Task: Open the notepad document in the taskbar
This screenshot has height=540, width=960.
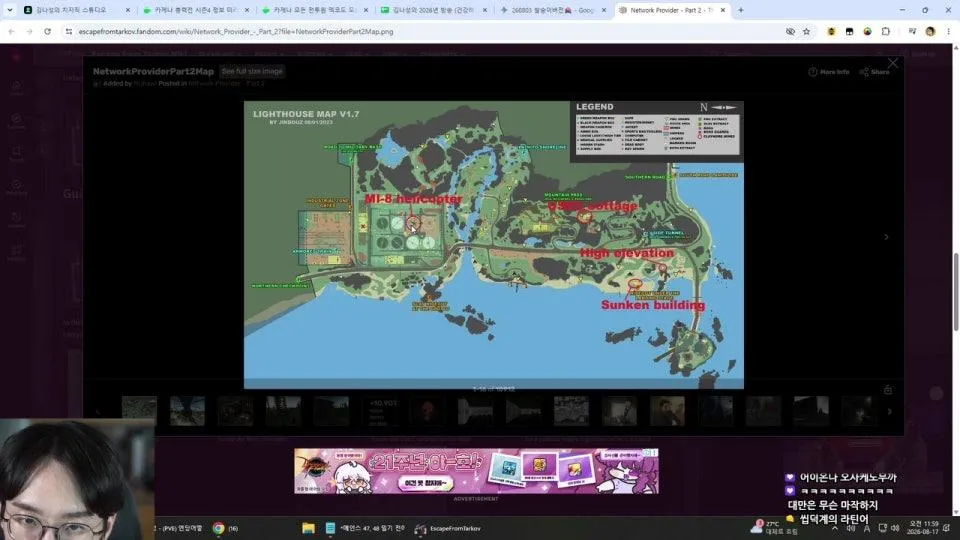Action: click(365, 528)
